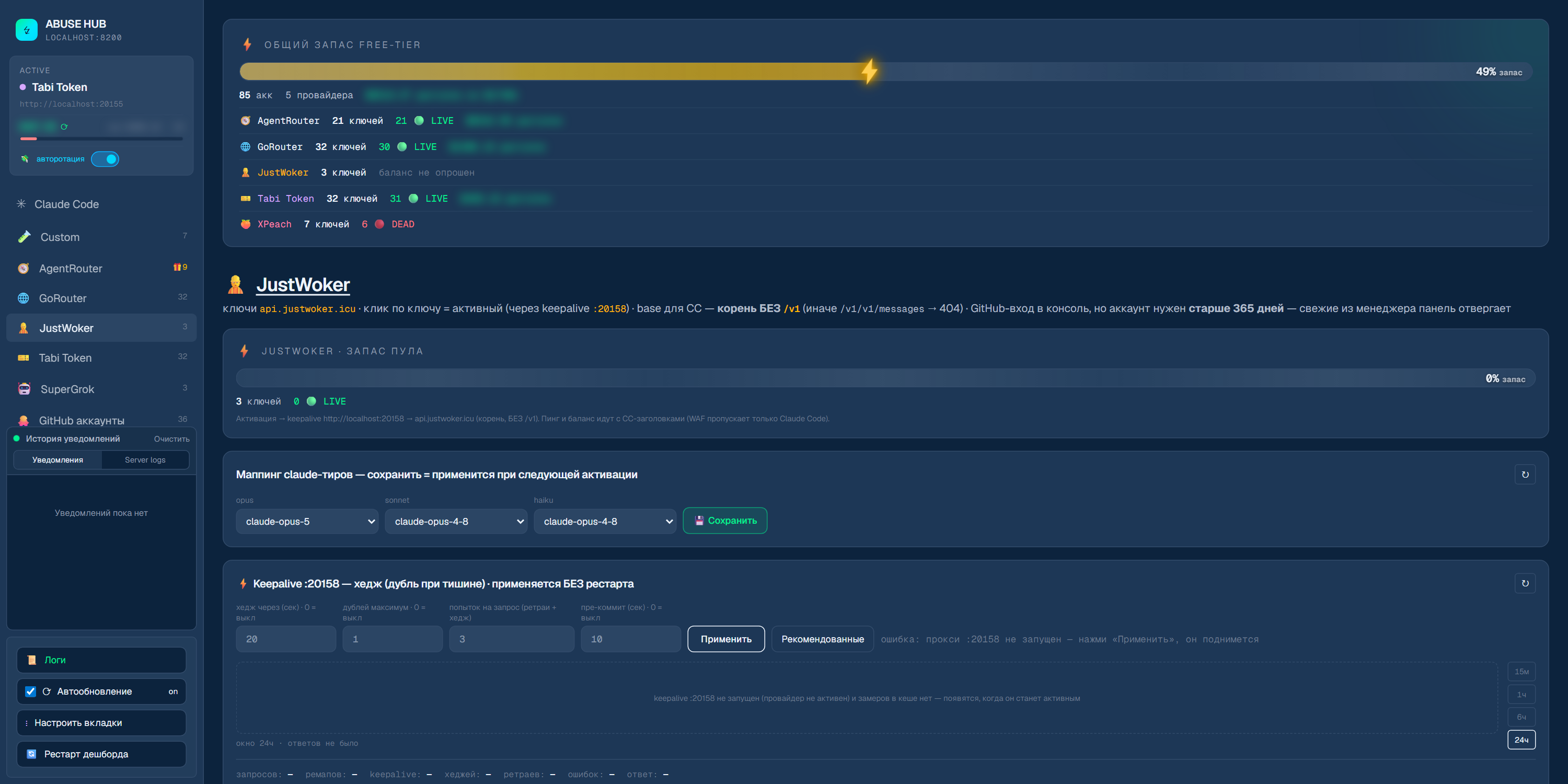Screen dimensions: 1568x784
Task: Click the gift badge on the sidebar AgentRouter item
Action: (180, 267)
